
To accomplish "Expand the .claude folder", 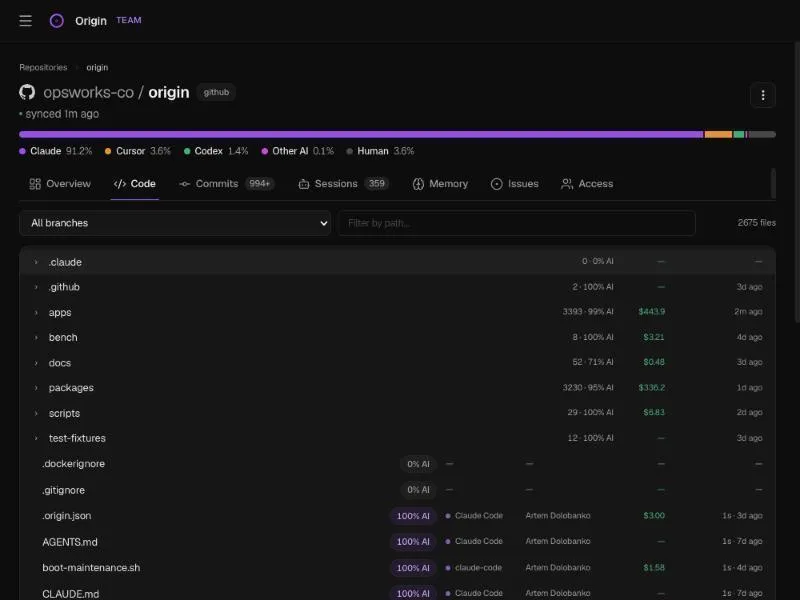I will click(36, 262).
